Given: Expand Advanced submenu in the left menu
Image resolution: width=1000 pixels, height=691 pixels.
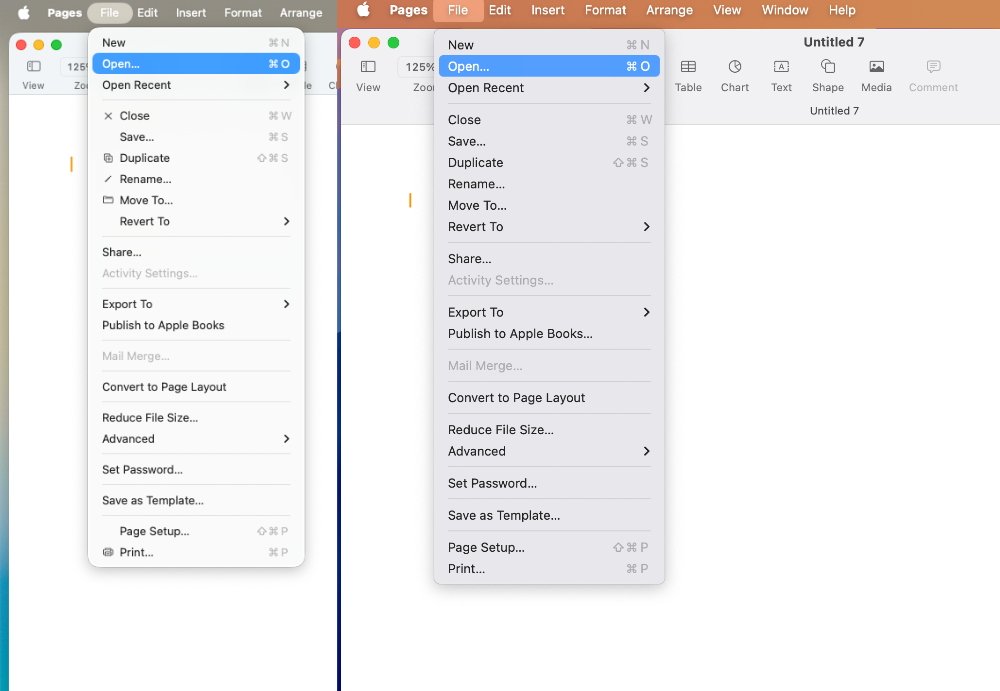Looking at the screenshot, I should (x=196, y=438).
